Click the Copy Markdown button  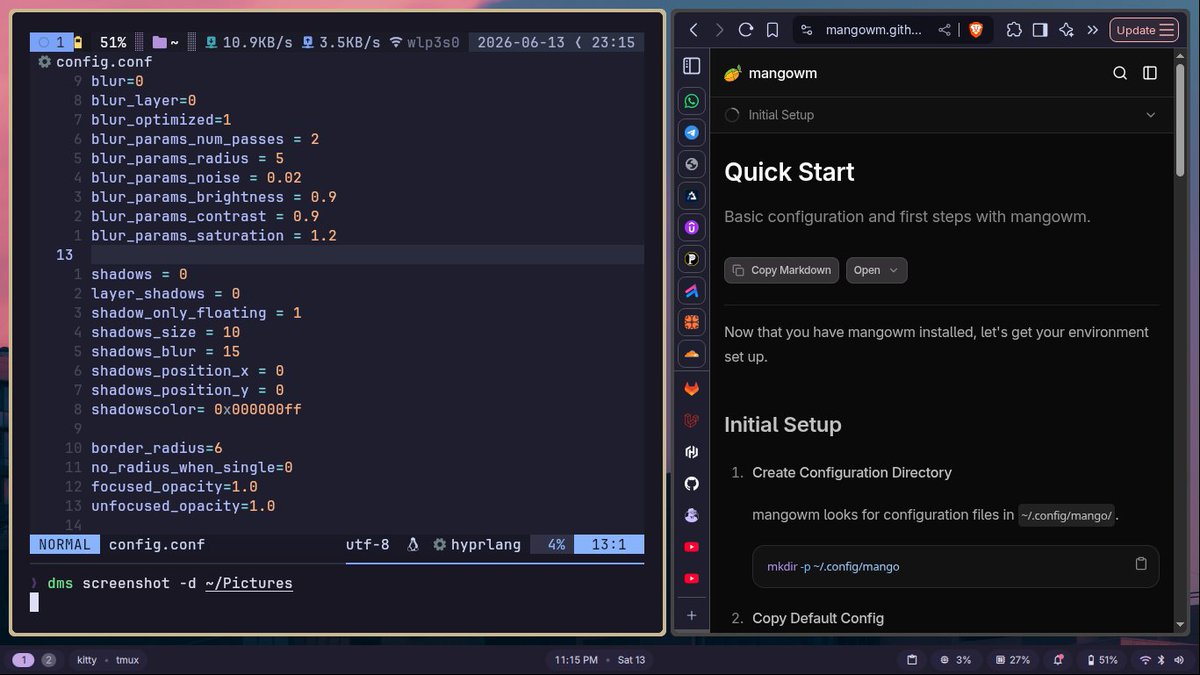click(782, 270)
